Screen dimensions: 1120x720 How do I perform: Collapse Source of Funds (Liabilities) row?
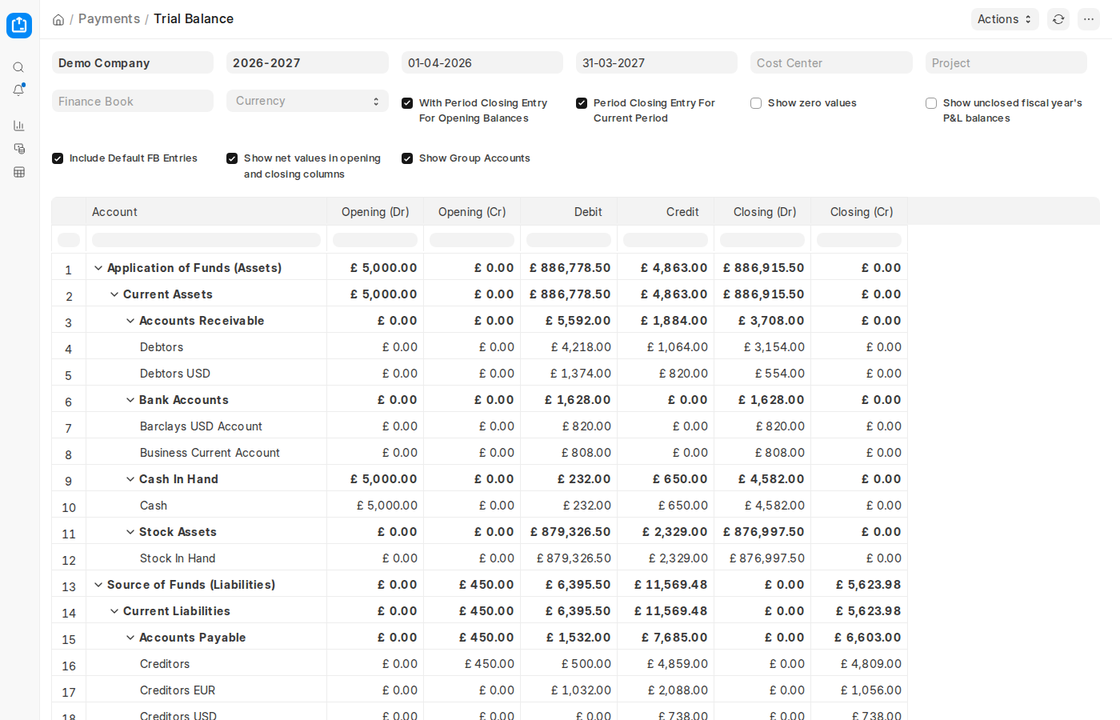[x=99, y=585]
